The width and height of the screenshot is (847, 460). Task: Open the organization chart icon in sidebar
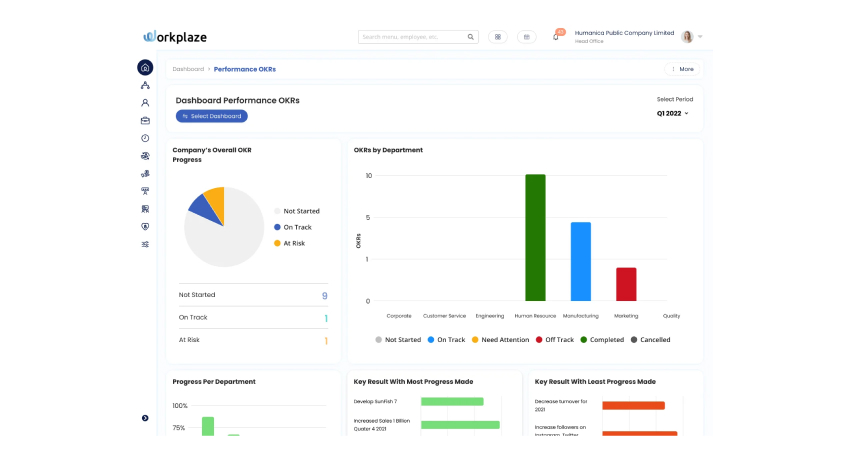coord(145,85)
